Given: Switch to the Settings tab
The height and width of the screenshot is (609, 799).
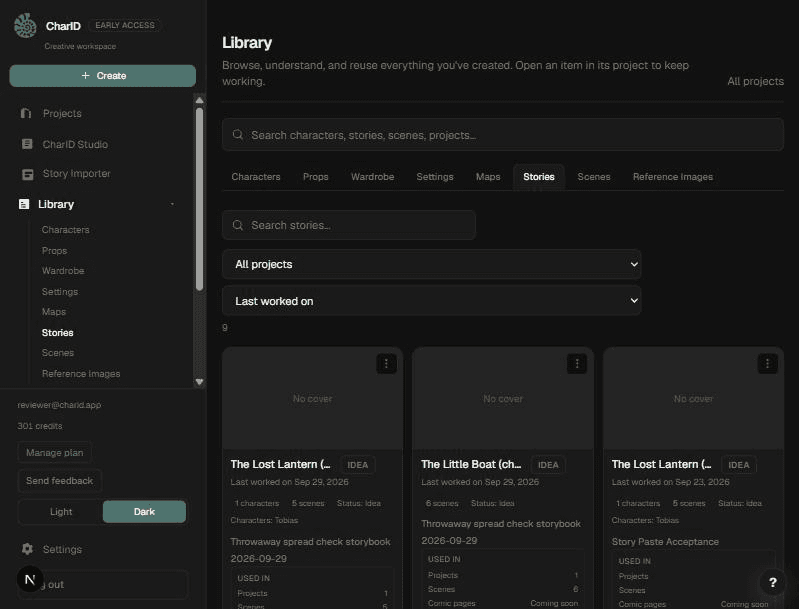Looking at the screenshot, I should pyautogui.click(x=435, y=177).
